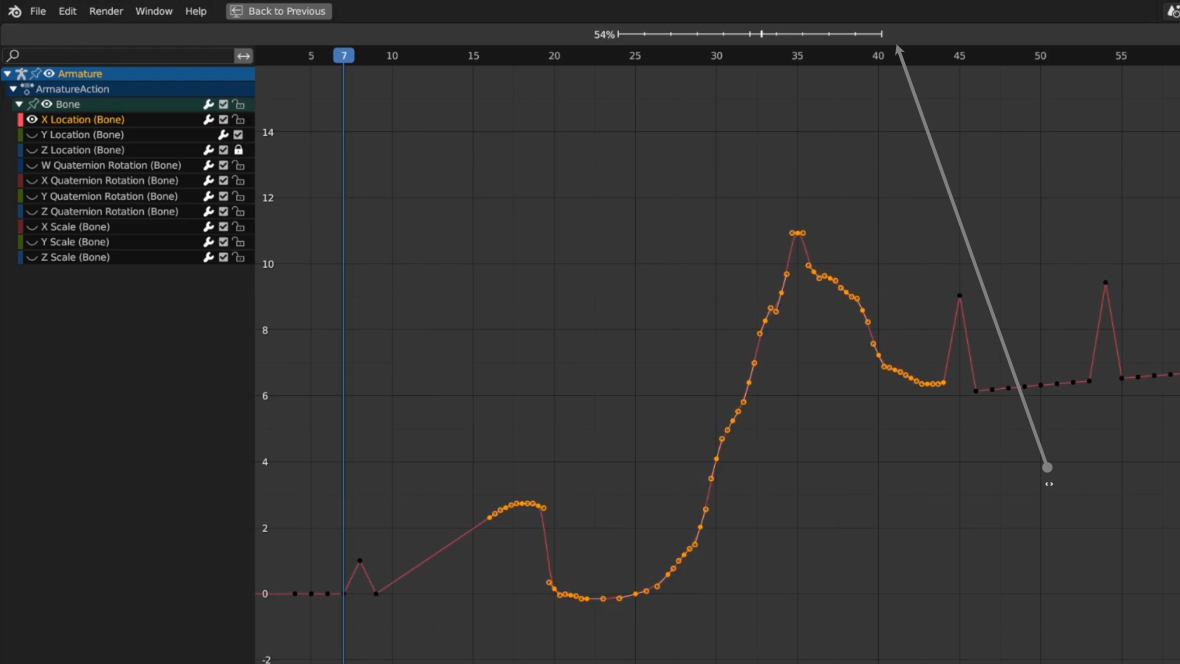Image resolution: width=1180 pixels, height=664 pixels.
Task: Collapse the Armature tree row
Action: [7, 74]
